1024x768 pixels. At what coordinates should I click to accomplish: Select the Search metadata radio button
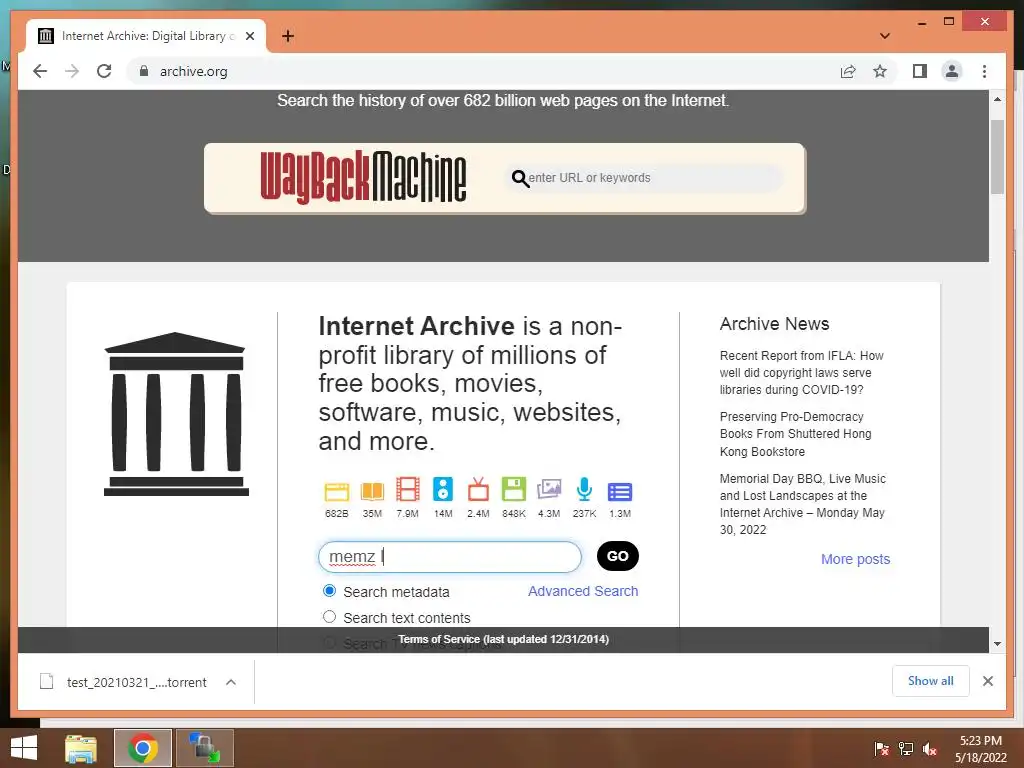coord(330,591)
